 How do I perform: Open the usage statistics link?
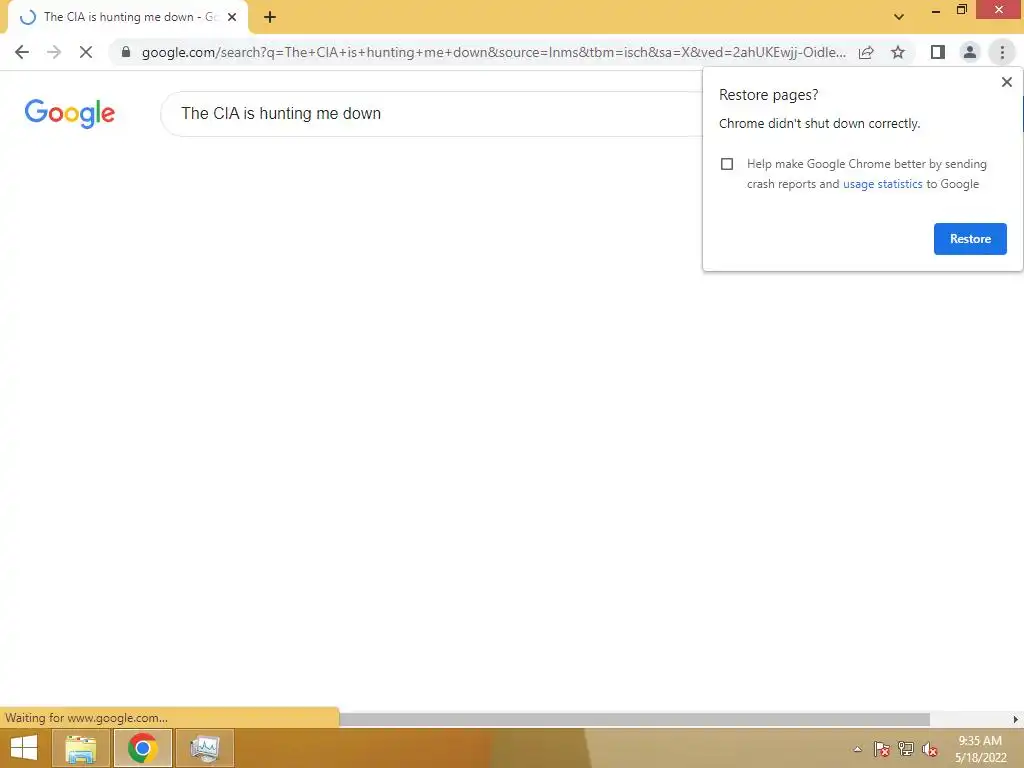pyautogui.click(x=882, y=184)
